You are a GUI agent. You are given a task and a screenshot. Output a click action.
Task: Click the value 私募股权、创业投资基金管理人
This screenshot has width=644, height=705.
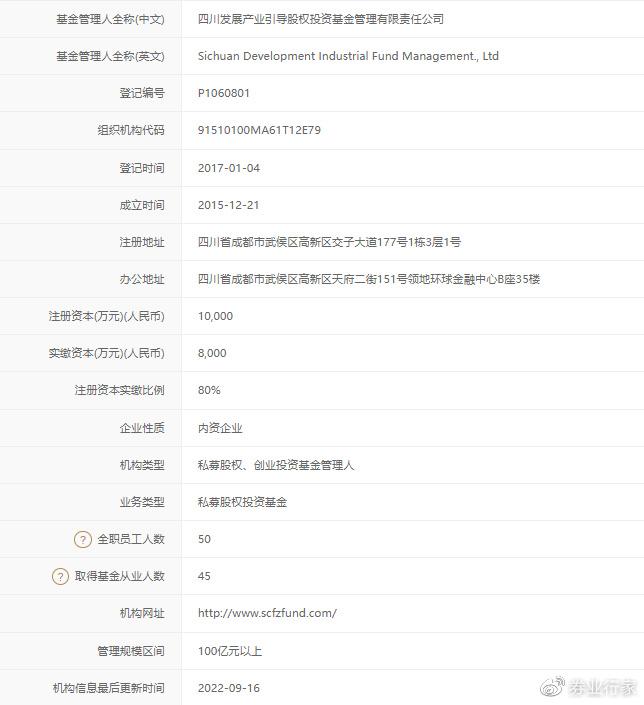tap(276, 465)
